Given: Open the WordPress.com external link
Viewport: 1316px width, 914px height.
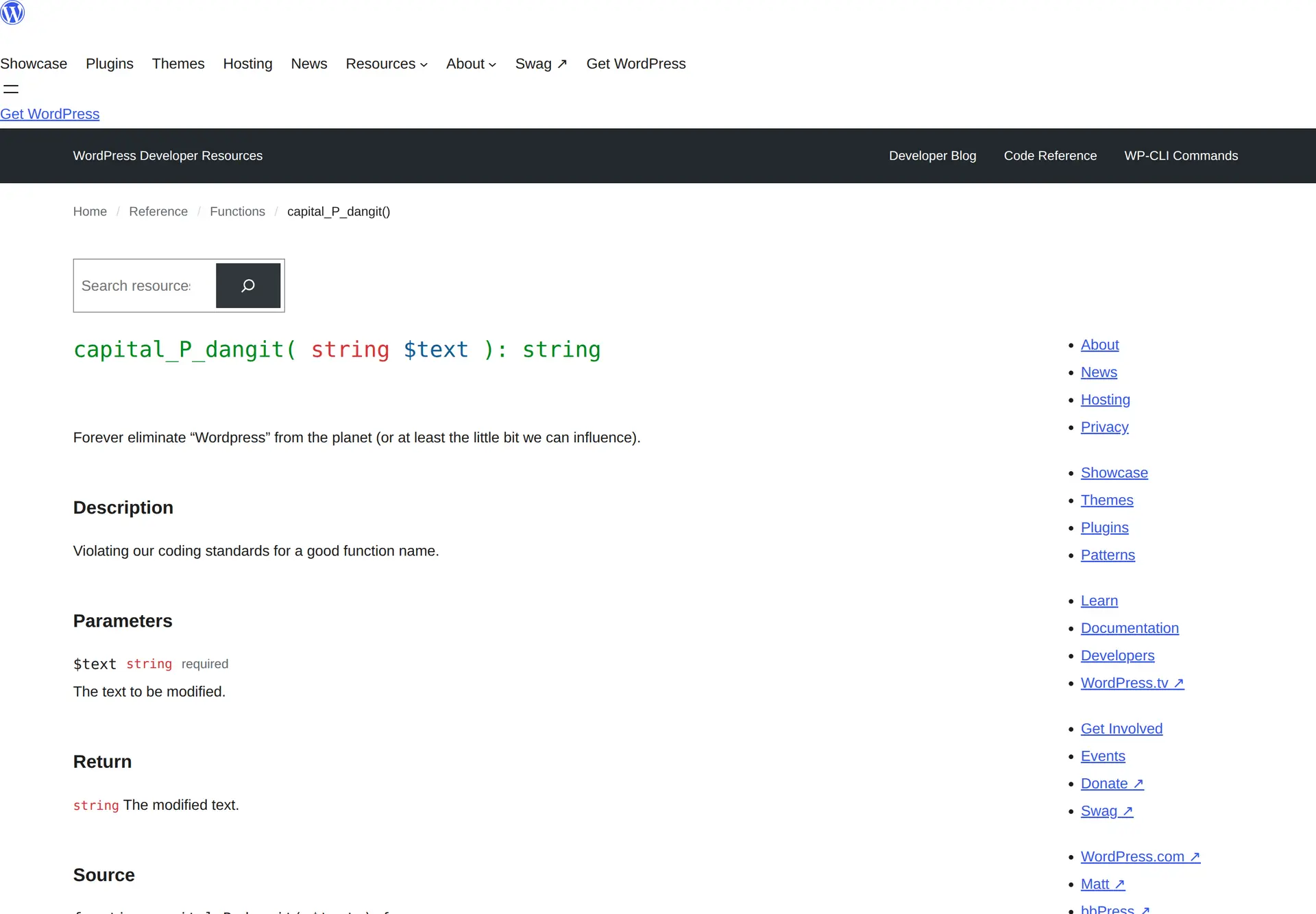Looking at the screenshot, I should 1141,857.
